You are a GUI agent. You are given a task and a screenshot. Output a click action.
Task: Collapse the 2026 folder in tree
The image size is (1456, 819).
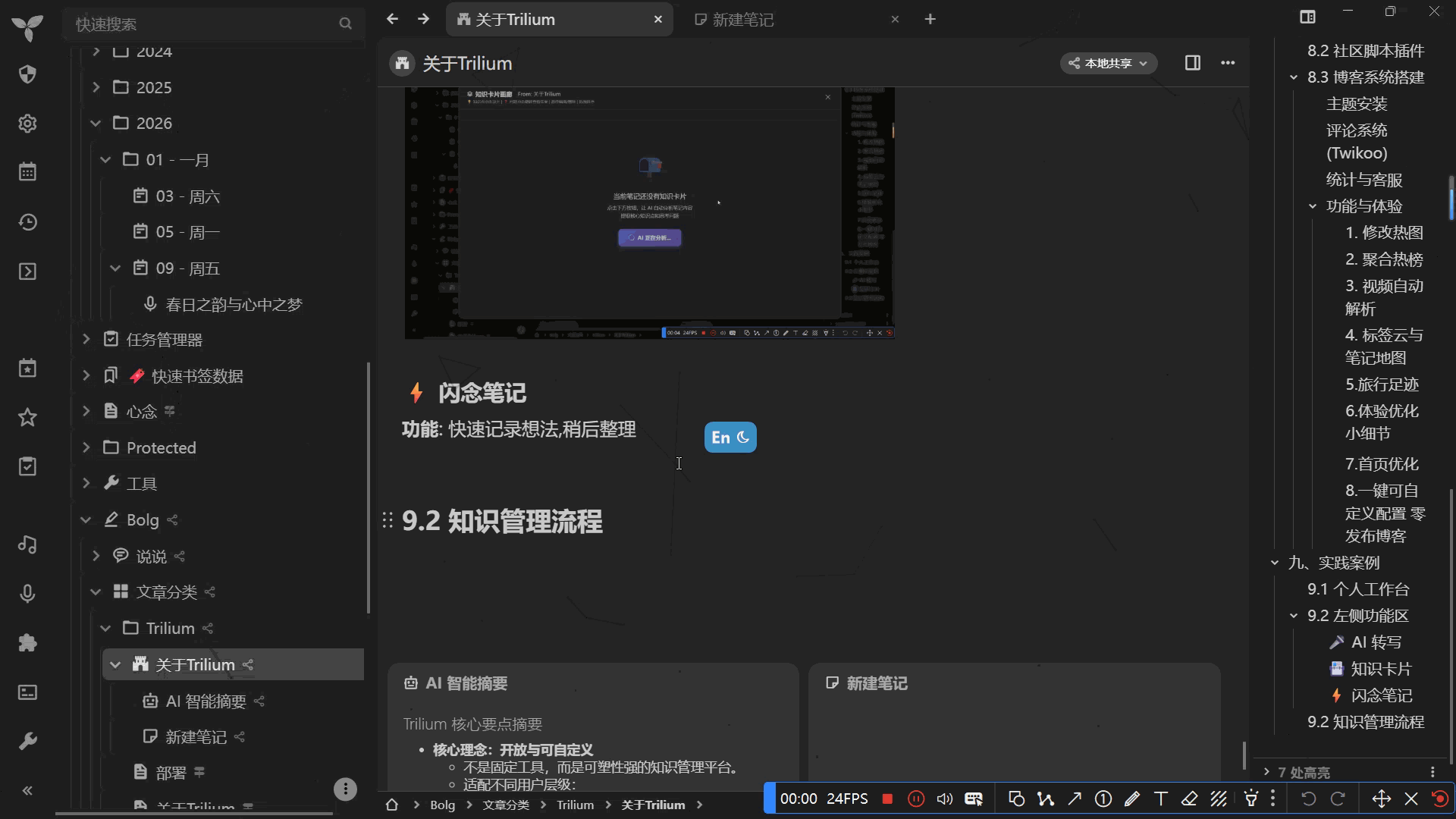pyautogui.click(x=96, y=123)
